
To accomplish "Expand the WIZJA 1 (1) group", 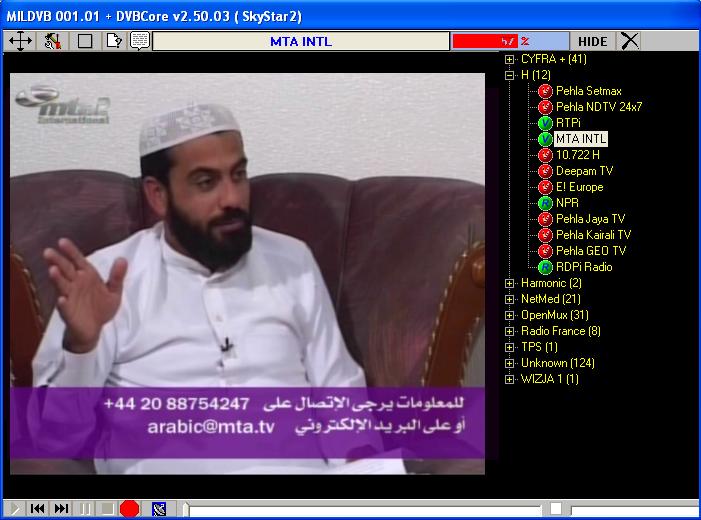I will 509,379.
